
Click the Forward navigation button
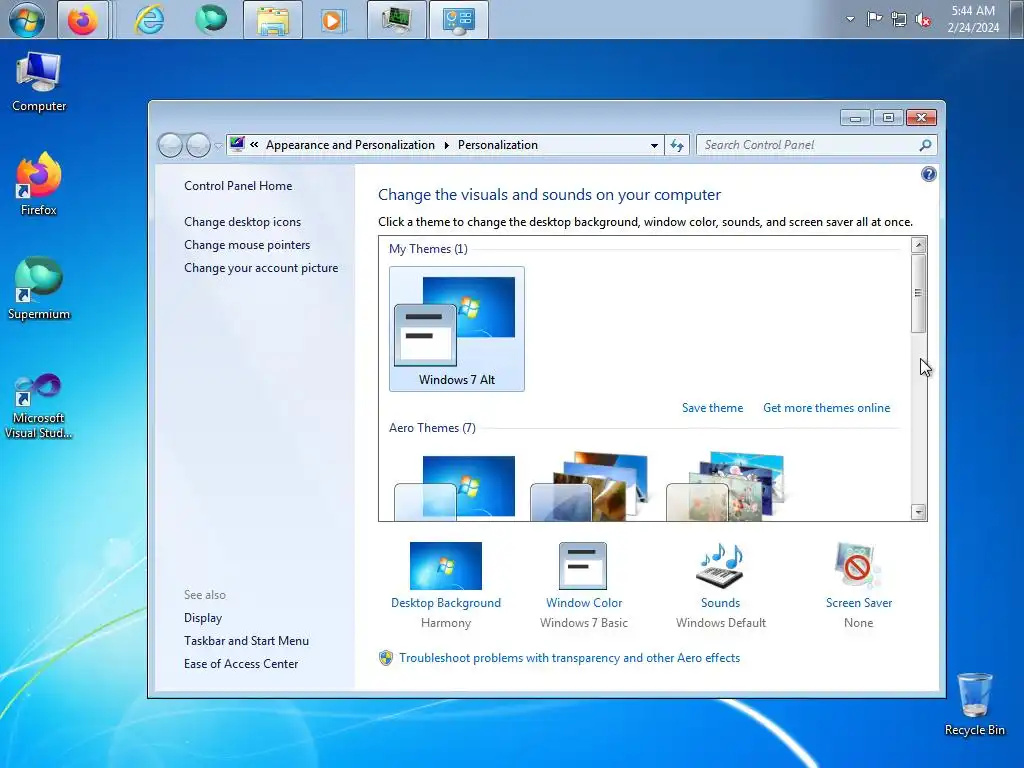coord(198,145)
